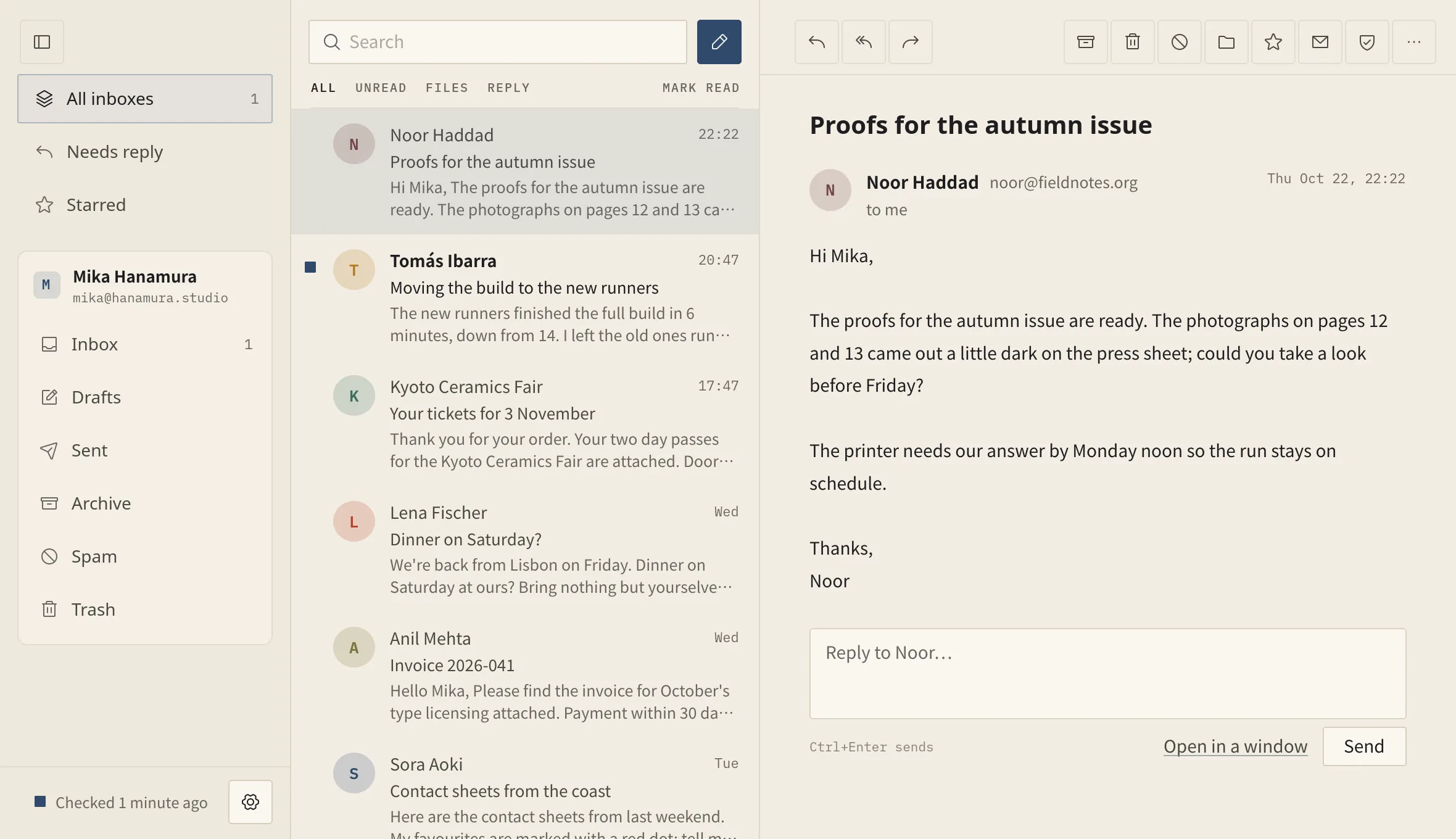The width and height of the screenshot is (1456, 839).
Task: Move message to folder with the folder icon
Action: pos(1226,42)
